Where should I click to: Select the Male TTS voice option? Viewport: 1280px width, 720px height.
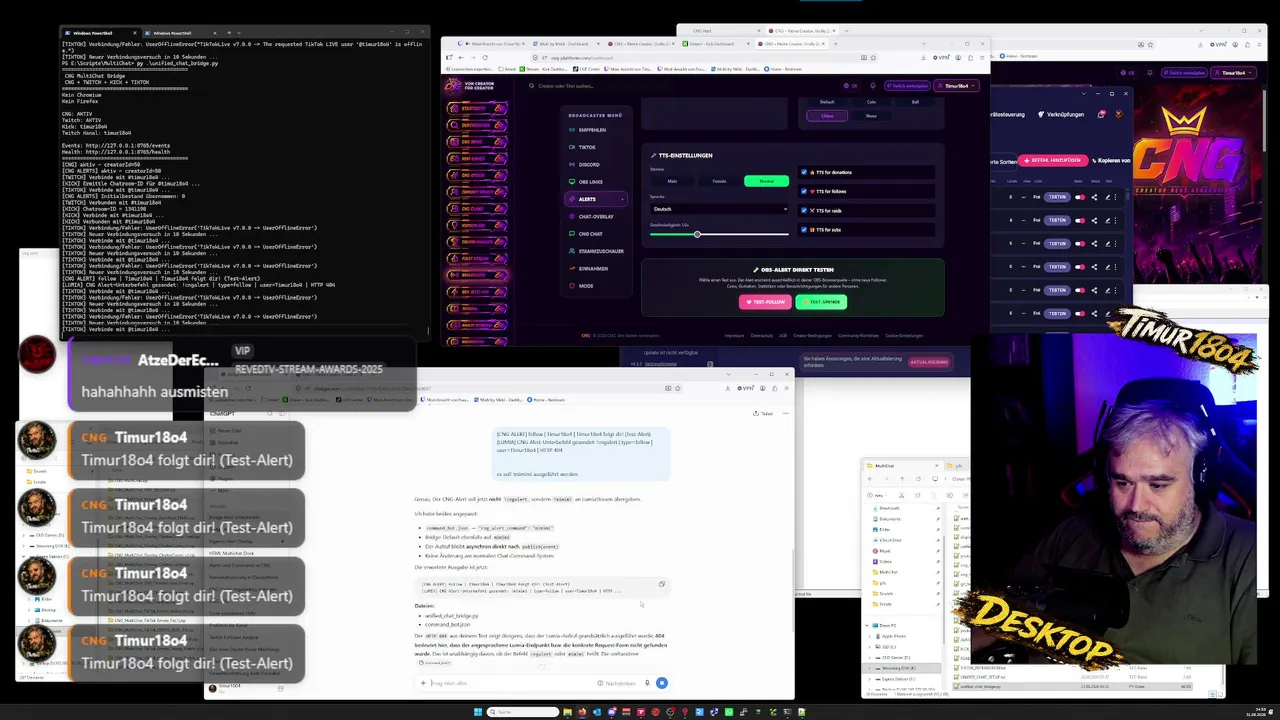click(672, 181)
